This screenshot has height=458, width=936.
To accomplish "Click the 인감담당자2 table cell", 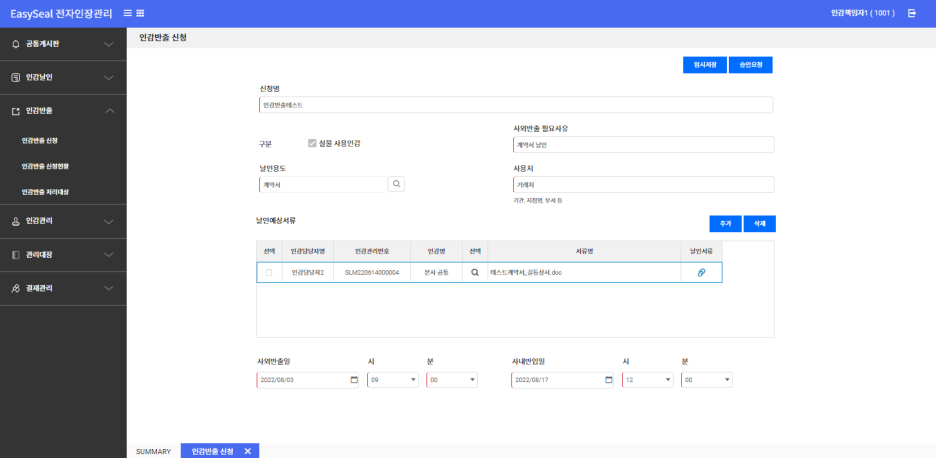I will (307, 272).
